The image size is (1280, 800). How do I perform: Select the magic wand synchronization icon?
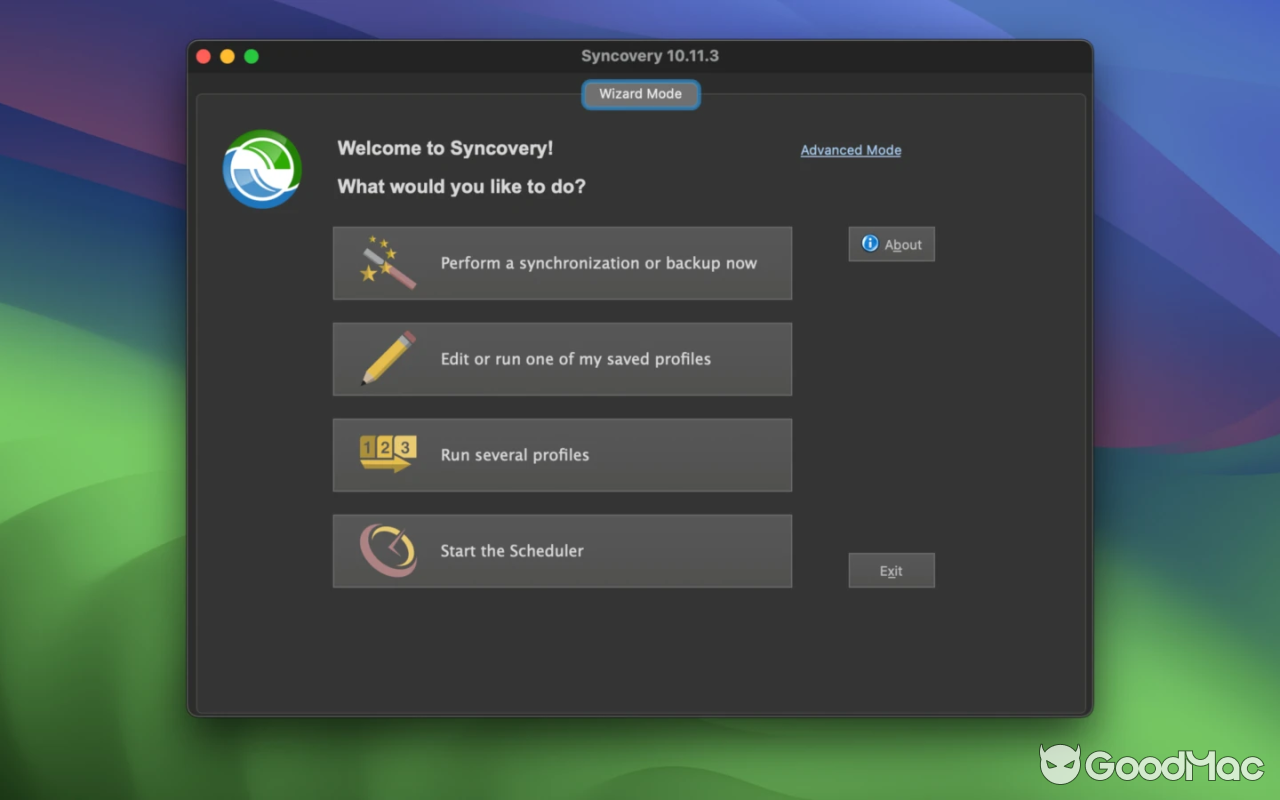[x=385, y=263]
